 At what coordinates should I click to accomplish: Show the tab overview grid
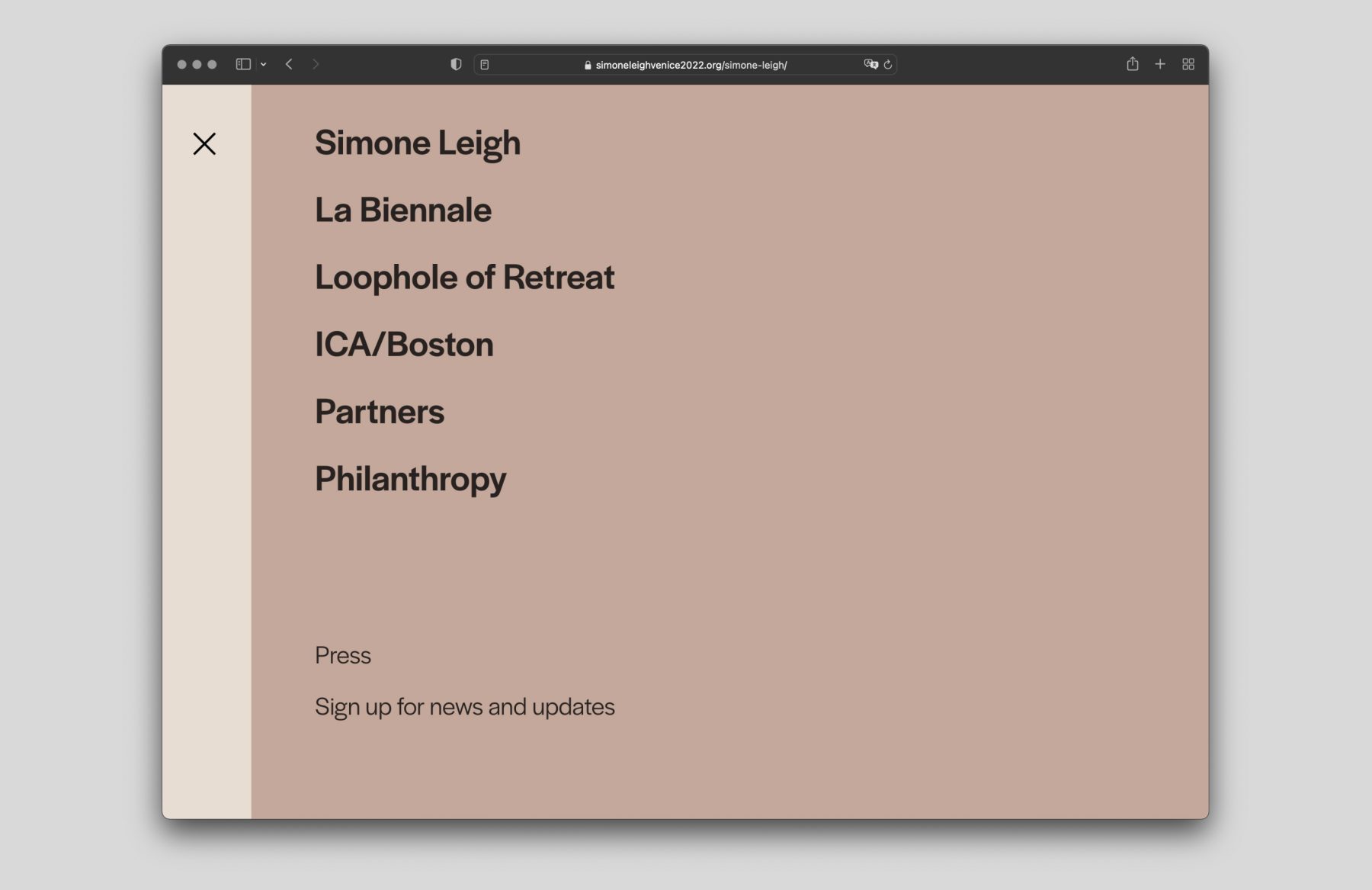tap(1188, 65)
